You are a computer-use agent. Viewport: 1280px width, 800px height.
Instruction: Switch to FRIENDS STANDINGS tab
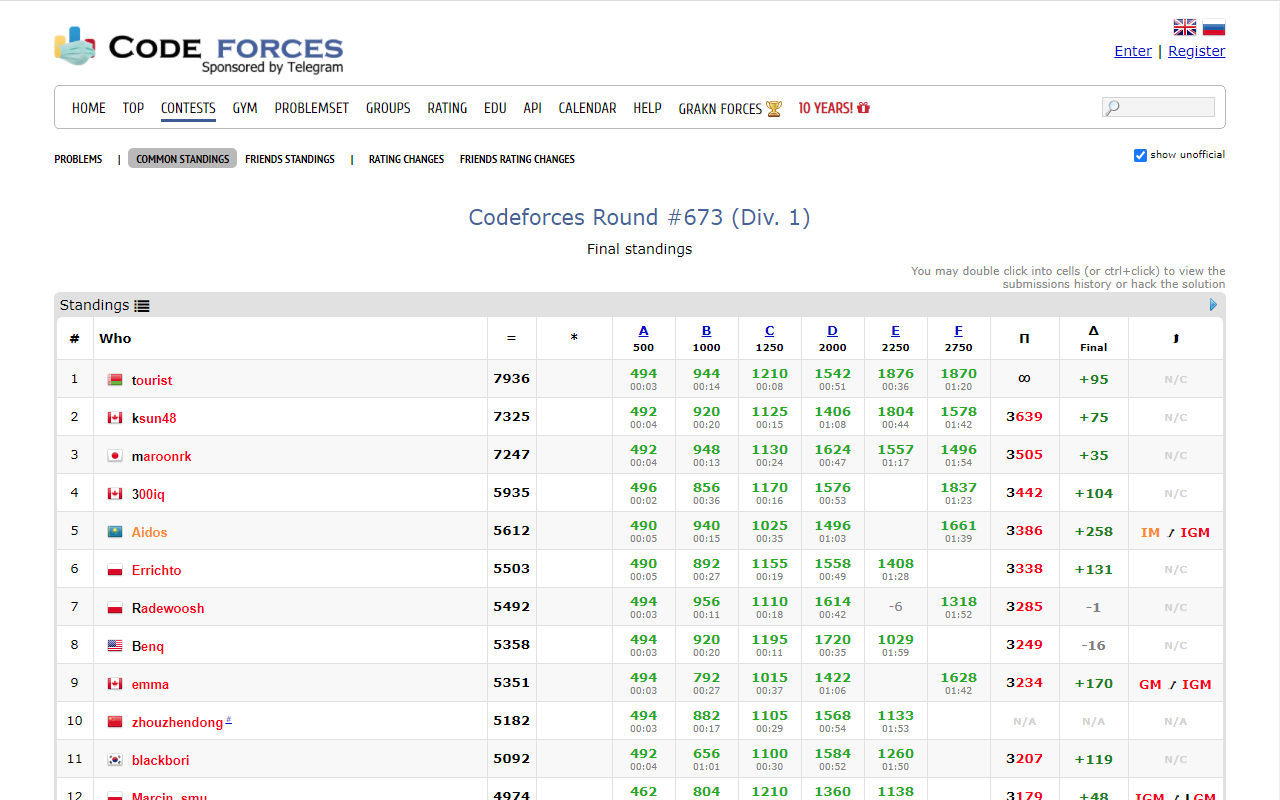290,159
